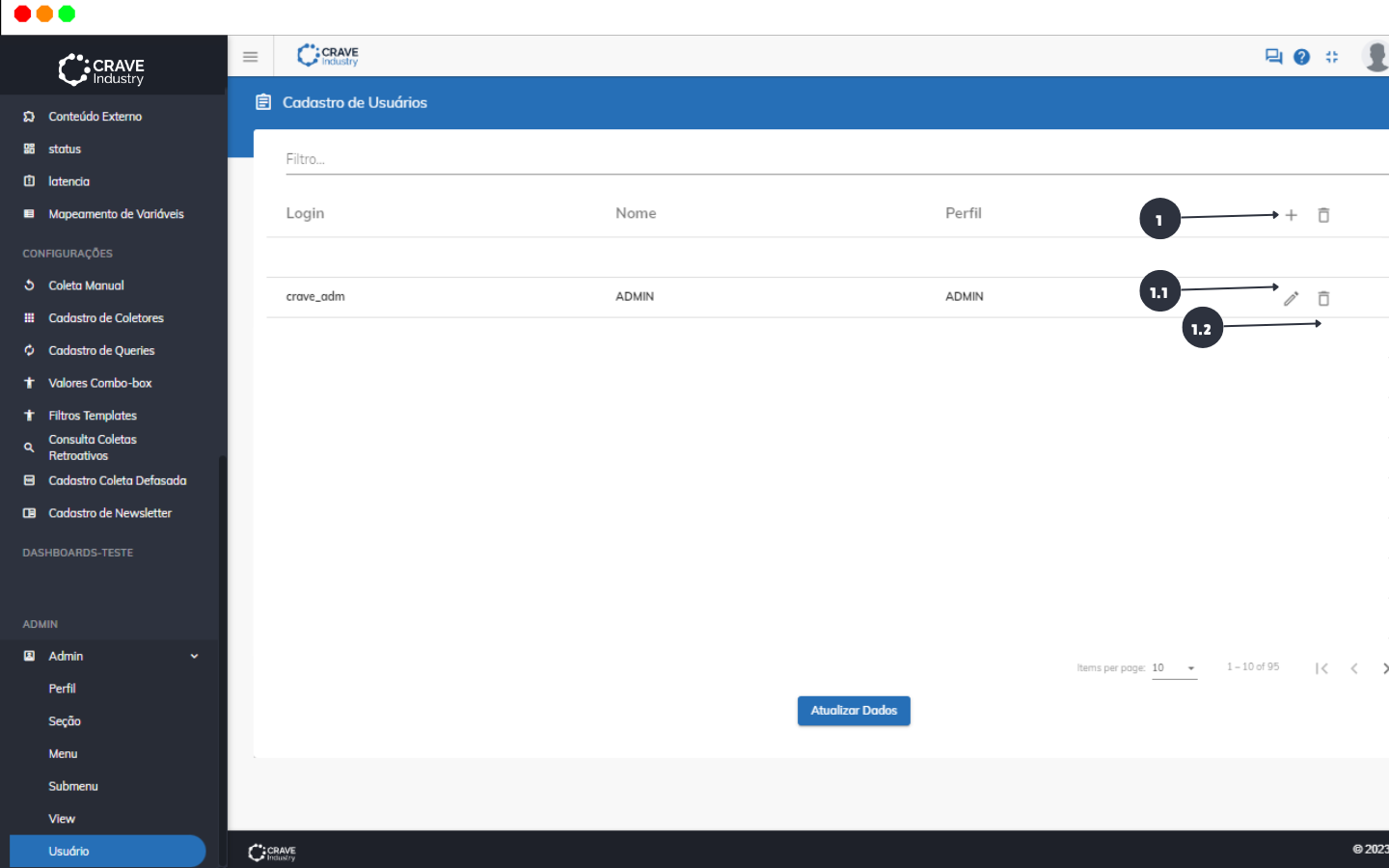1389x868 pixels.
Task: Open the help question-mark icon
Action: 1301,57
